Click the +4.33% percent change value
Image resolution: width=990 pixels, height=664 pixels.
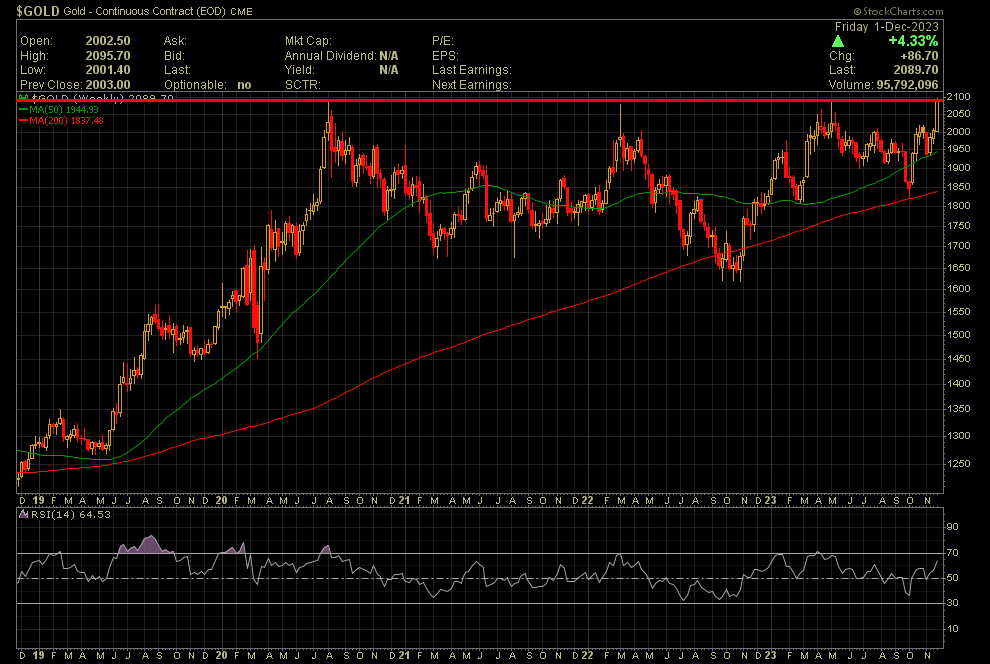[x=913, y=41]
